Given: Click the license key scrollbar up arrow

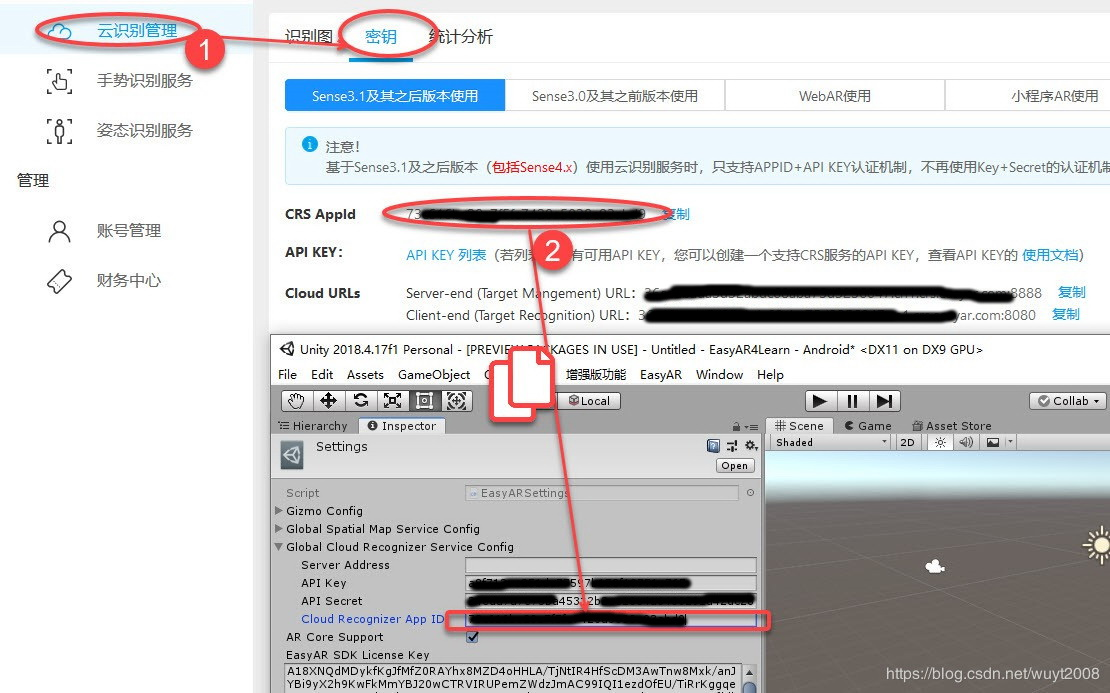Looking at the screenshot, I should coord(750,671).
